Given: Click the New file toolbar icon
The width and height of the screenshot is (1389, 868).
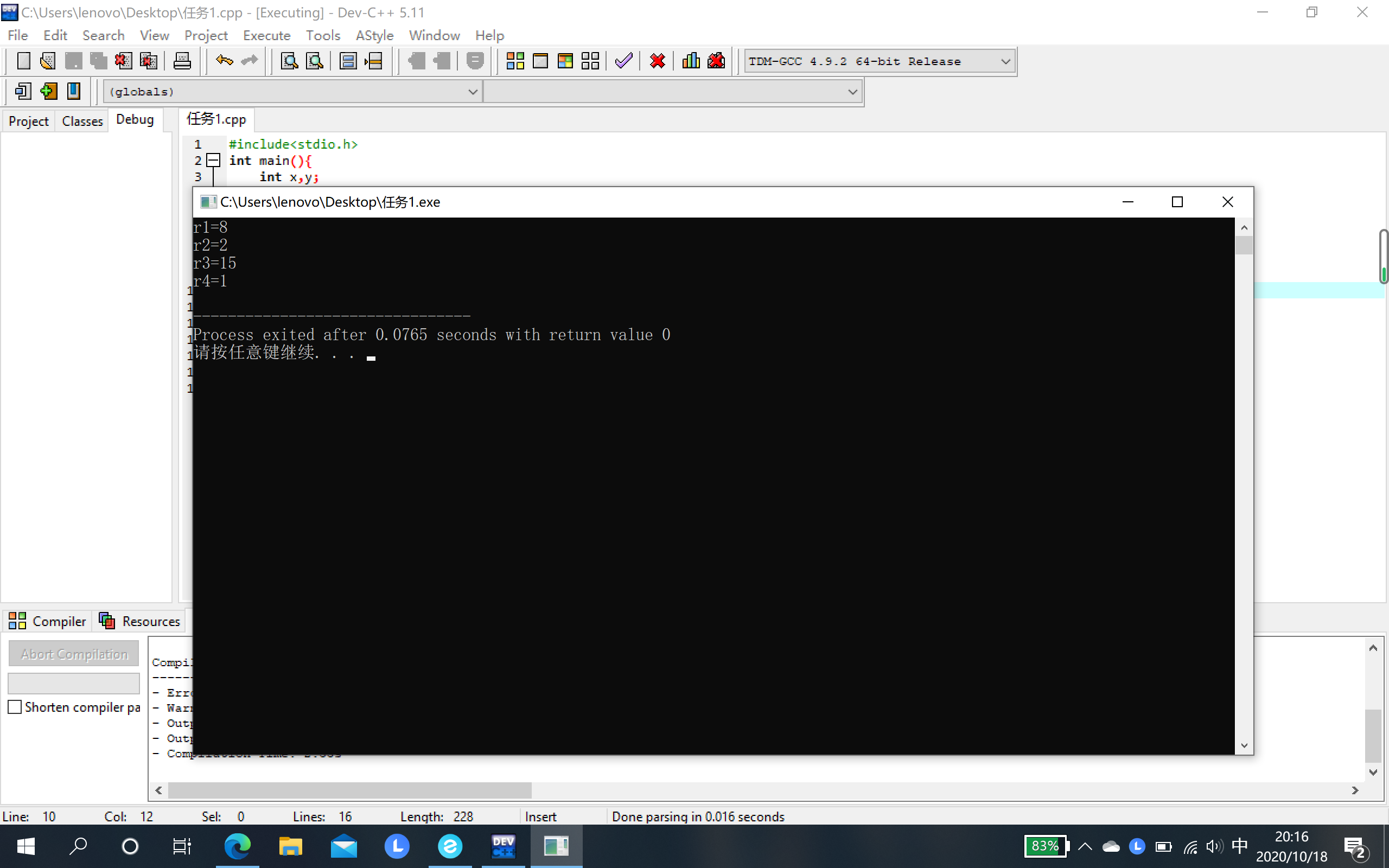Looking at the screenshot, I should pos(23,61).
